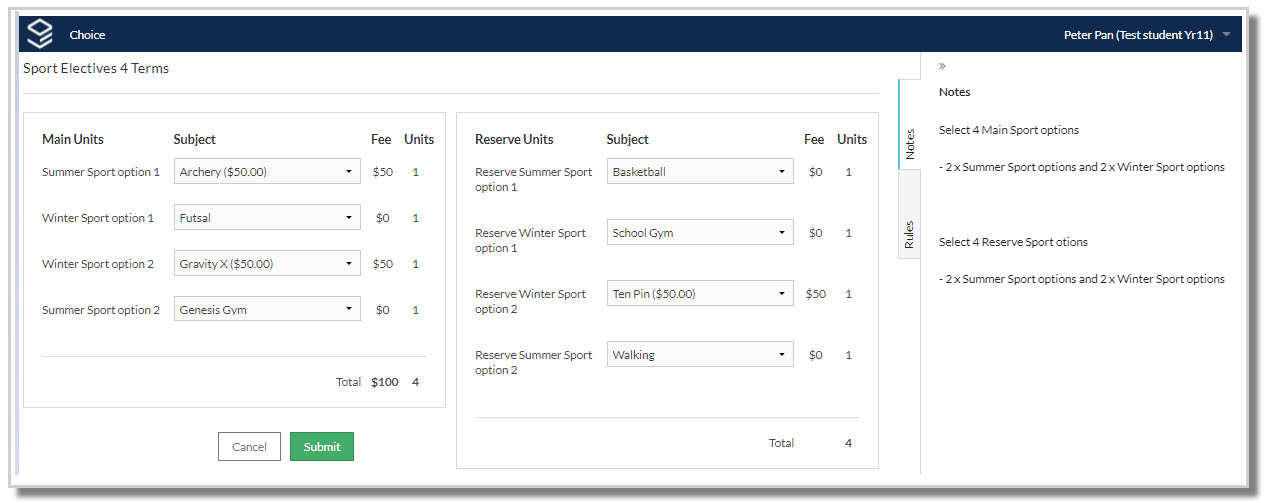The image size is (1264, 503).
Task: Switch to the Rules vertical tab
Action: coord(909,234)
